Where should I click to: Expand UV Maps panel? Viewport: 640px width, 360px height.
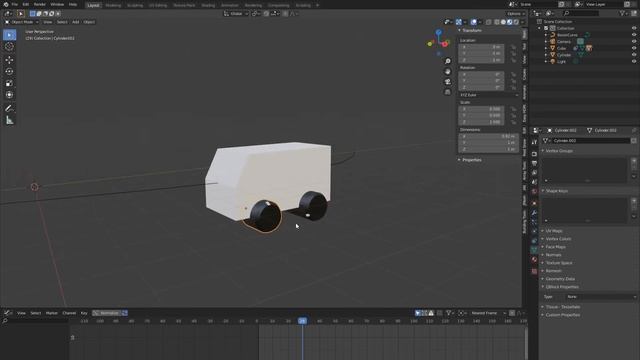(553, 231)
